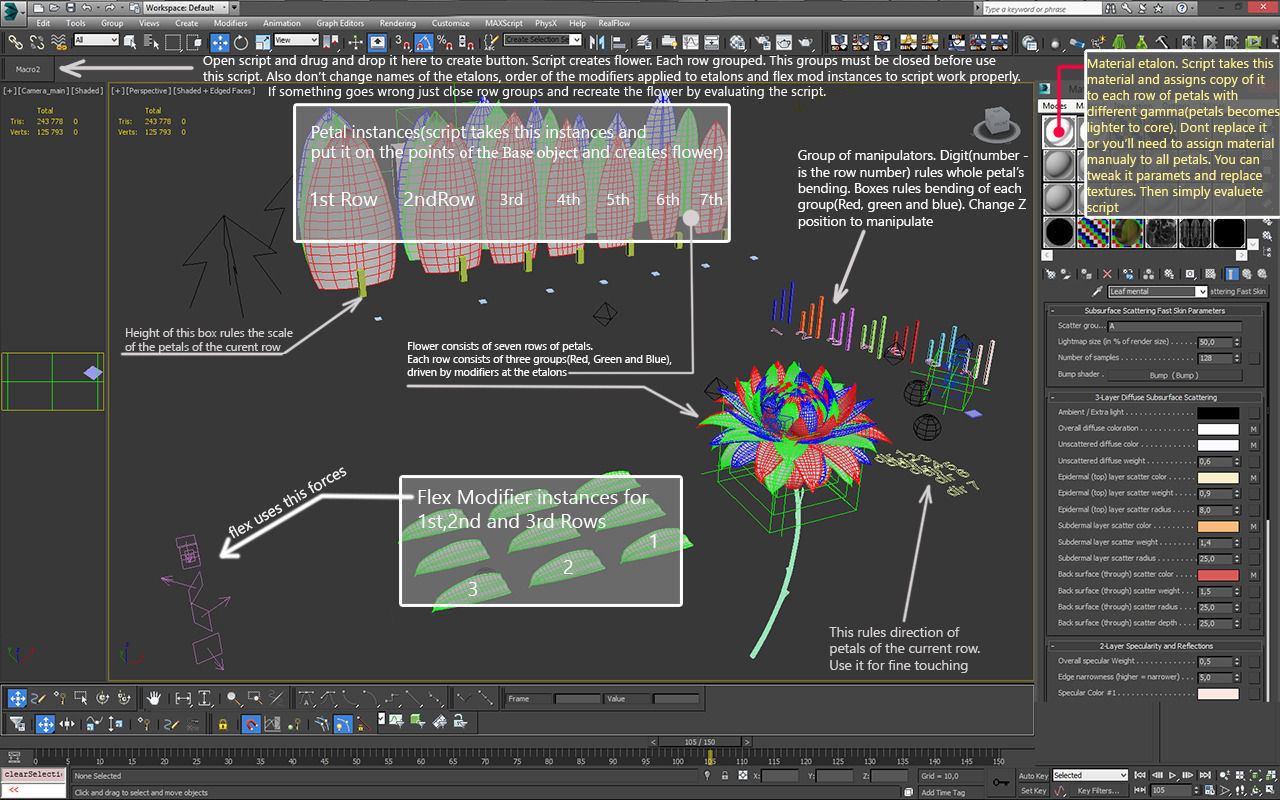
Task: Select the first material sample sphere slot
Action: (1058, 131)
